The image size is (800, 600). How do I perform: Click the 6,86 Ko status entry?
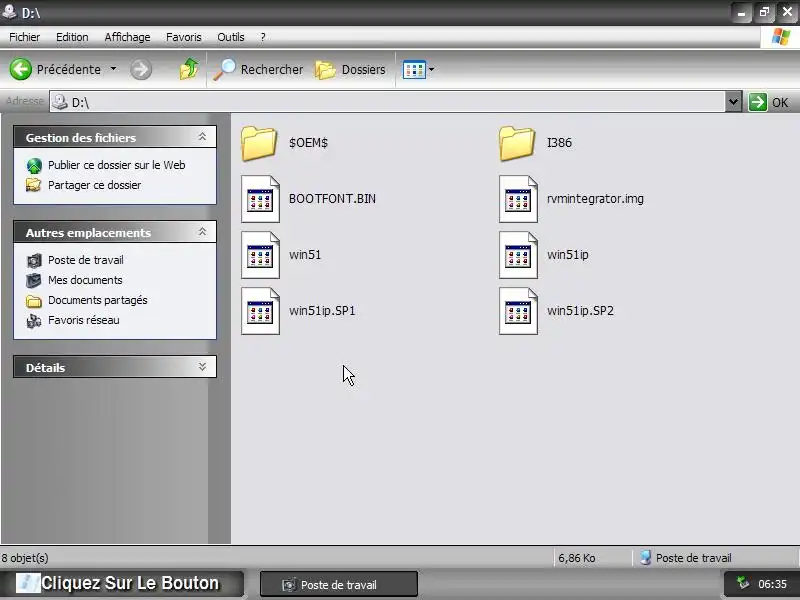click(x=577, y=558)
